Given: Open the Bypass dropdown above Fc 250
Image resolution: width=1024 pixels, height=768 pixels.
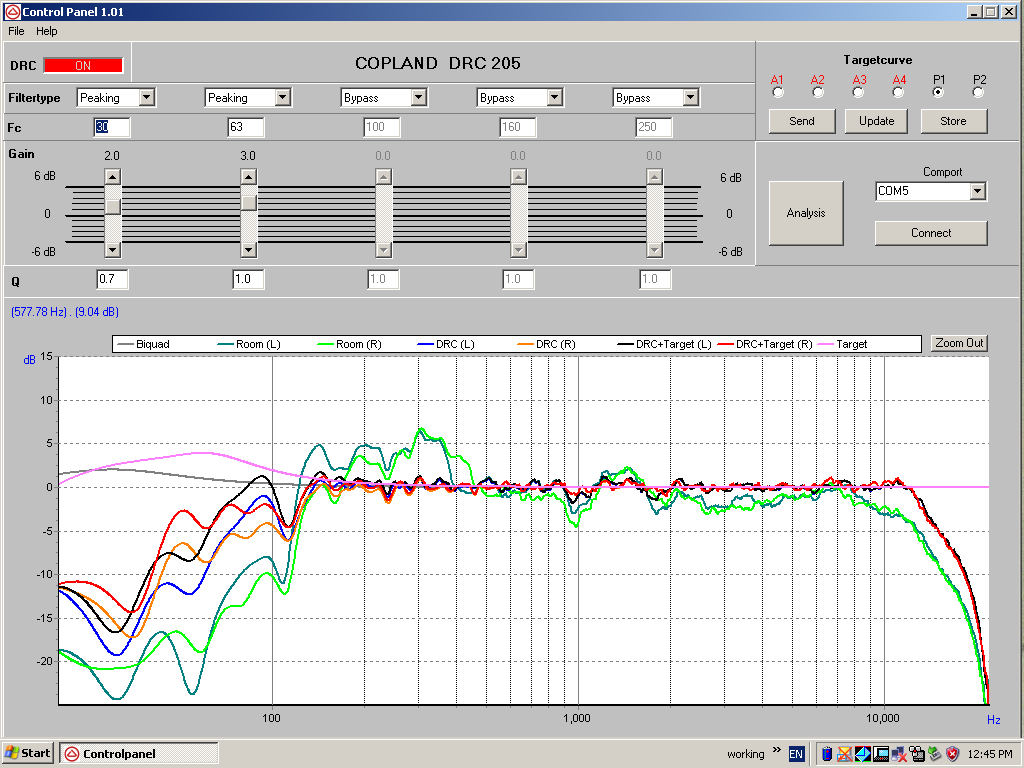Looking at the screenshot, I should tap(690, 97).
